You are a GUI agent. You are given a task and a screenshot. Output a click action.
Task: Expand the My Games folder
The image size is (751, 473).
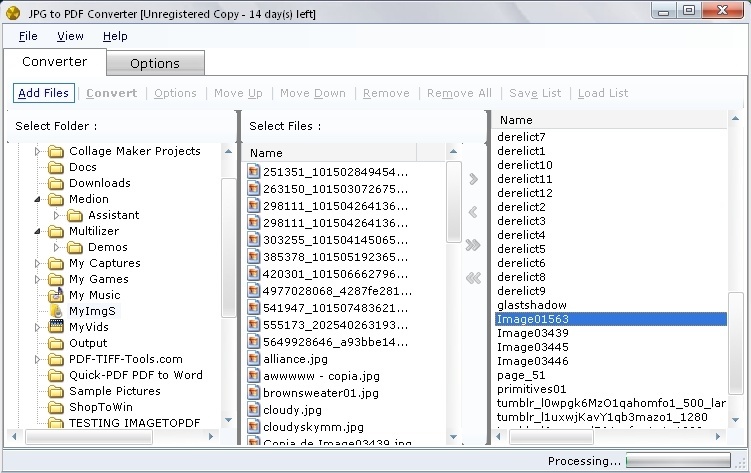coord(37,279)
